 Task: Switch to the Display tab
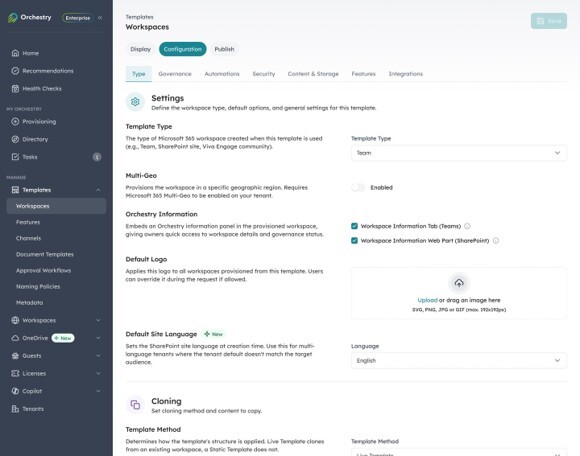point(141,49)
